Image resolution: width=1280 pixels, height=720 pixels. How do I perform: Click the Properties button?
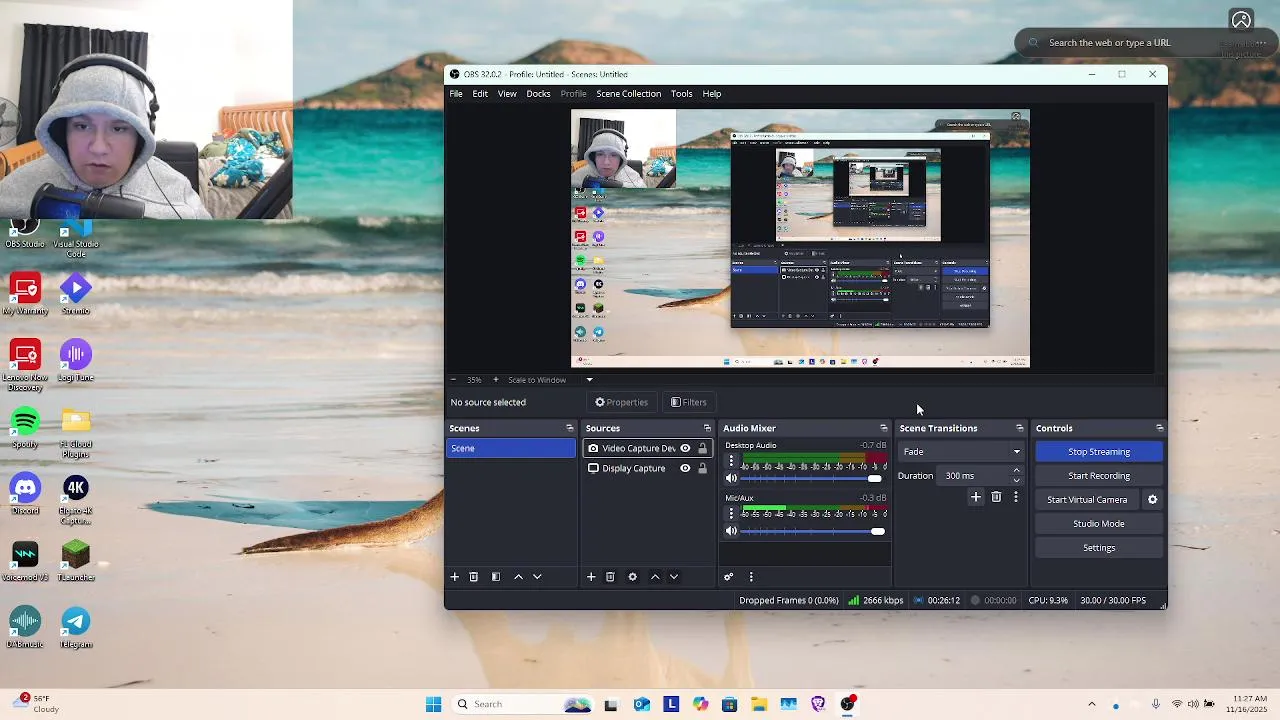[621, 402]
